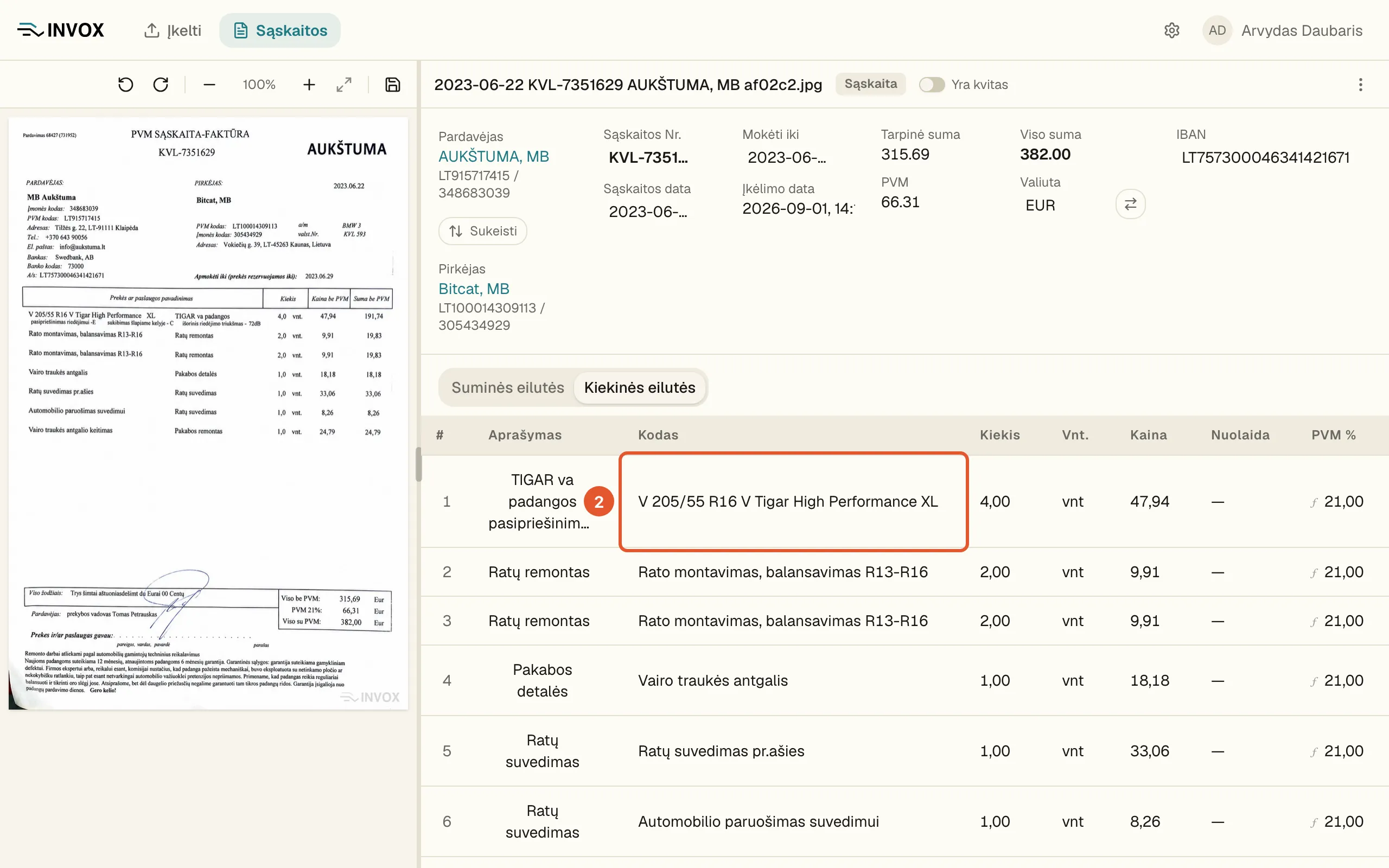Zoom out the document preview
Screen dimensions: 1389x868
click(x=209, y=85)
